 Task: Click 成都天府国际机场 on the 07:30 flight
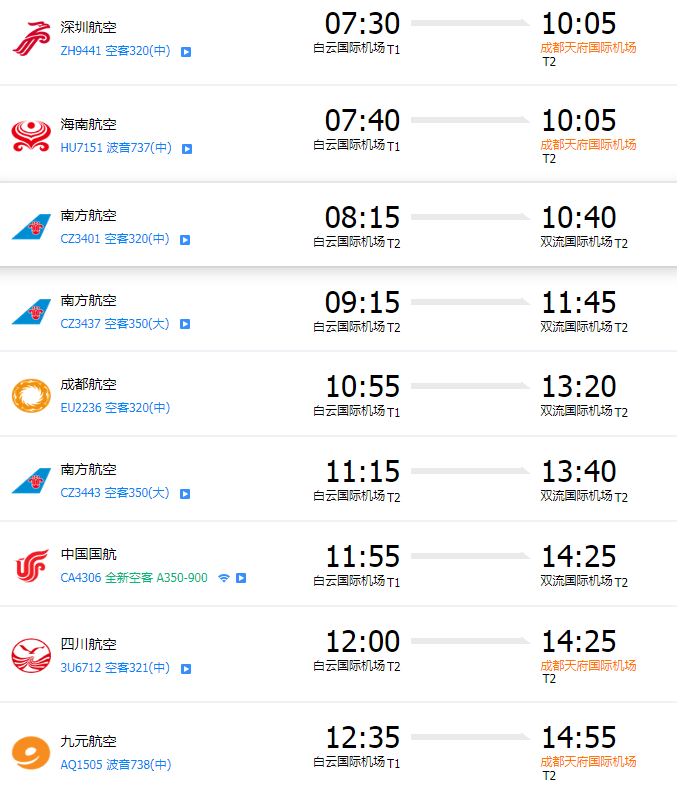point(588,48)
